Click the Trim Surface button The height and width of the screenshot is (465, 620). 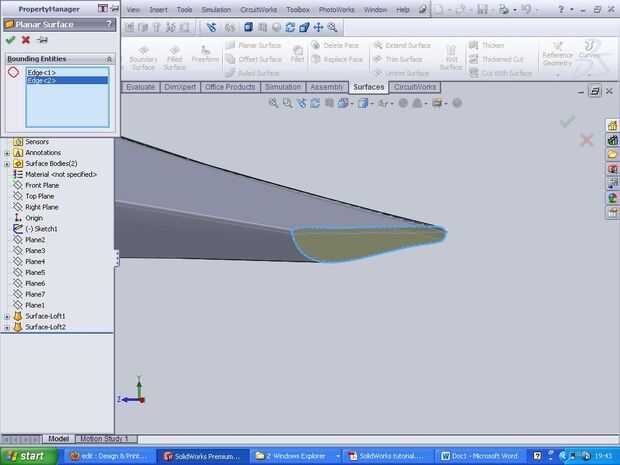(x=398, y=59)
